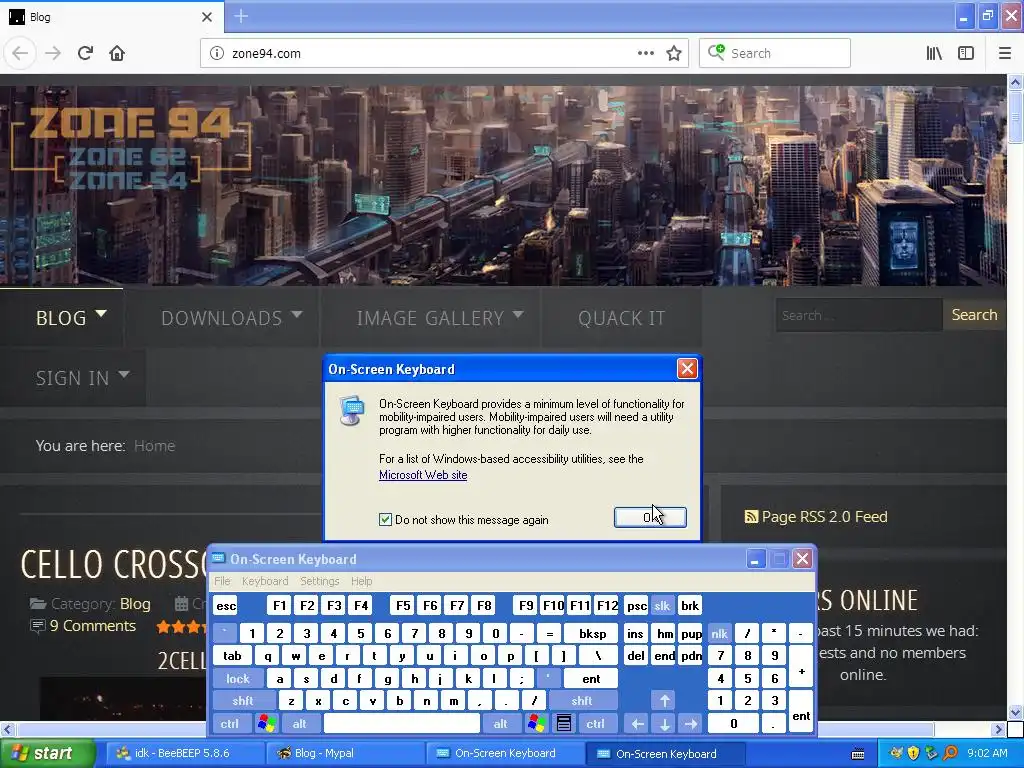Bookmark this page with the star icon

pos(674,54)
